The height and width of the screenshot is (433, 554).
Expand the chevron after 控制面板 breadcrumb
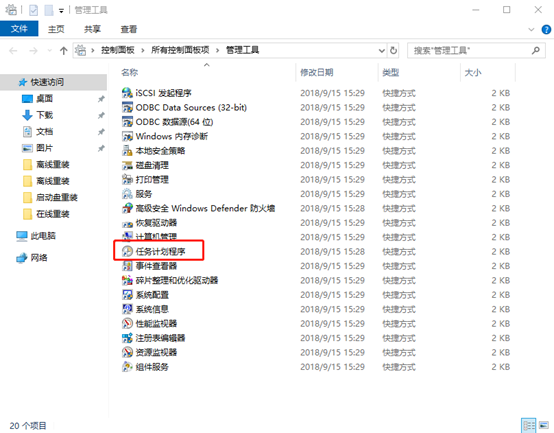(143, 51)
